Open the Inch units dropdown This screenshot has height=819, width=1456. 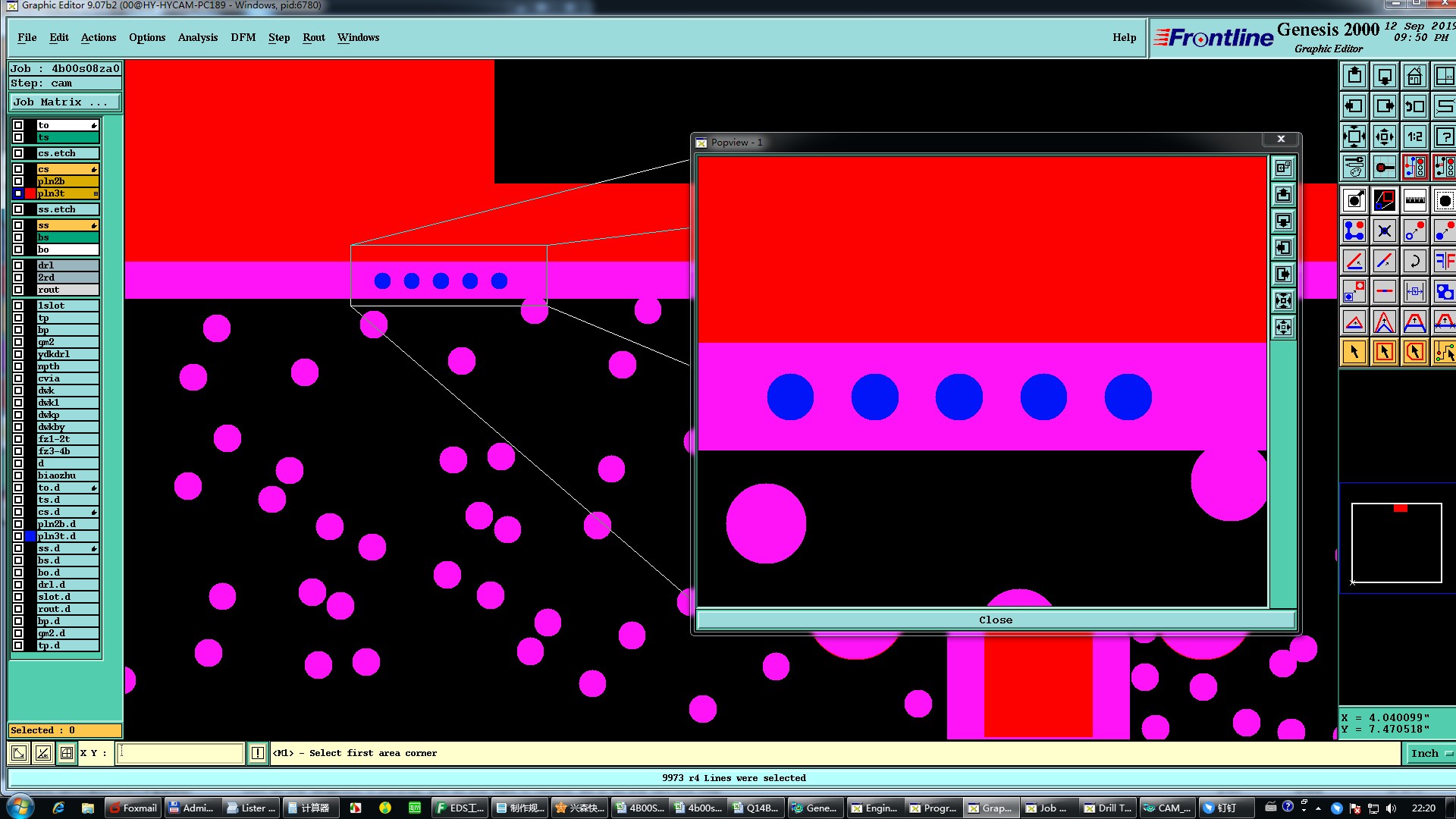(x=1429, y=753)
